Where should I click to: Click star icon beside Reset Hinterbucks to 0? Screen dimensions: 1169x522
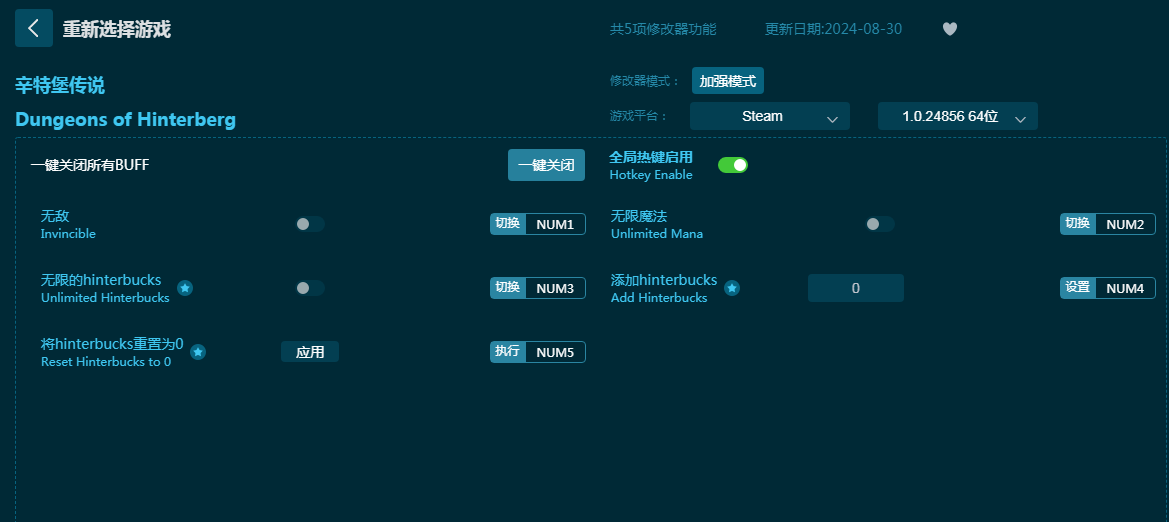pyautogui.click(x=198, y=352)
